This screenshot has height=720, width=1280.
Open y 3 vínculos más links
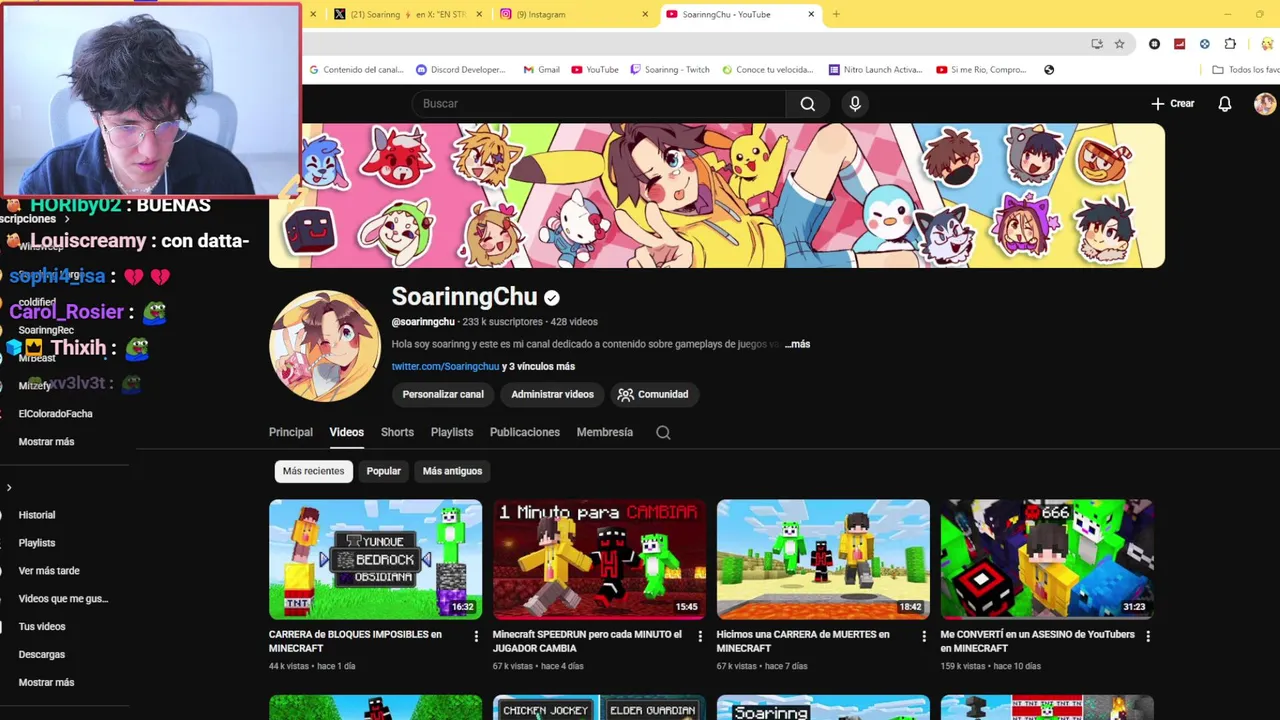(x=538, y=367)
